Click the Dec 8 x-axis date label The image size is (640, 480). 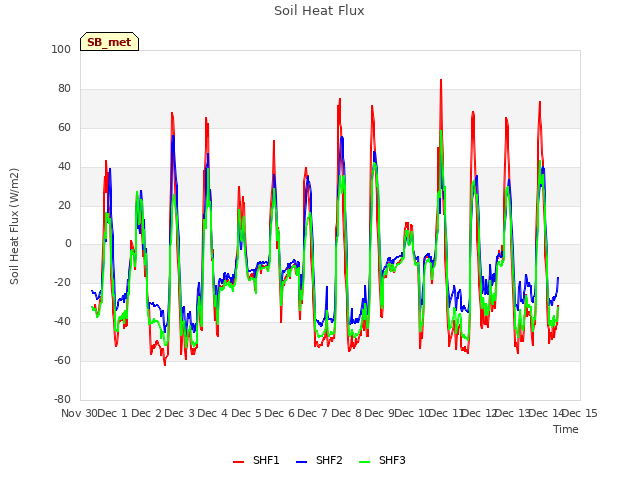click(347, 413)
